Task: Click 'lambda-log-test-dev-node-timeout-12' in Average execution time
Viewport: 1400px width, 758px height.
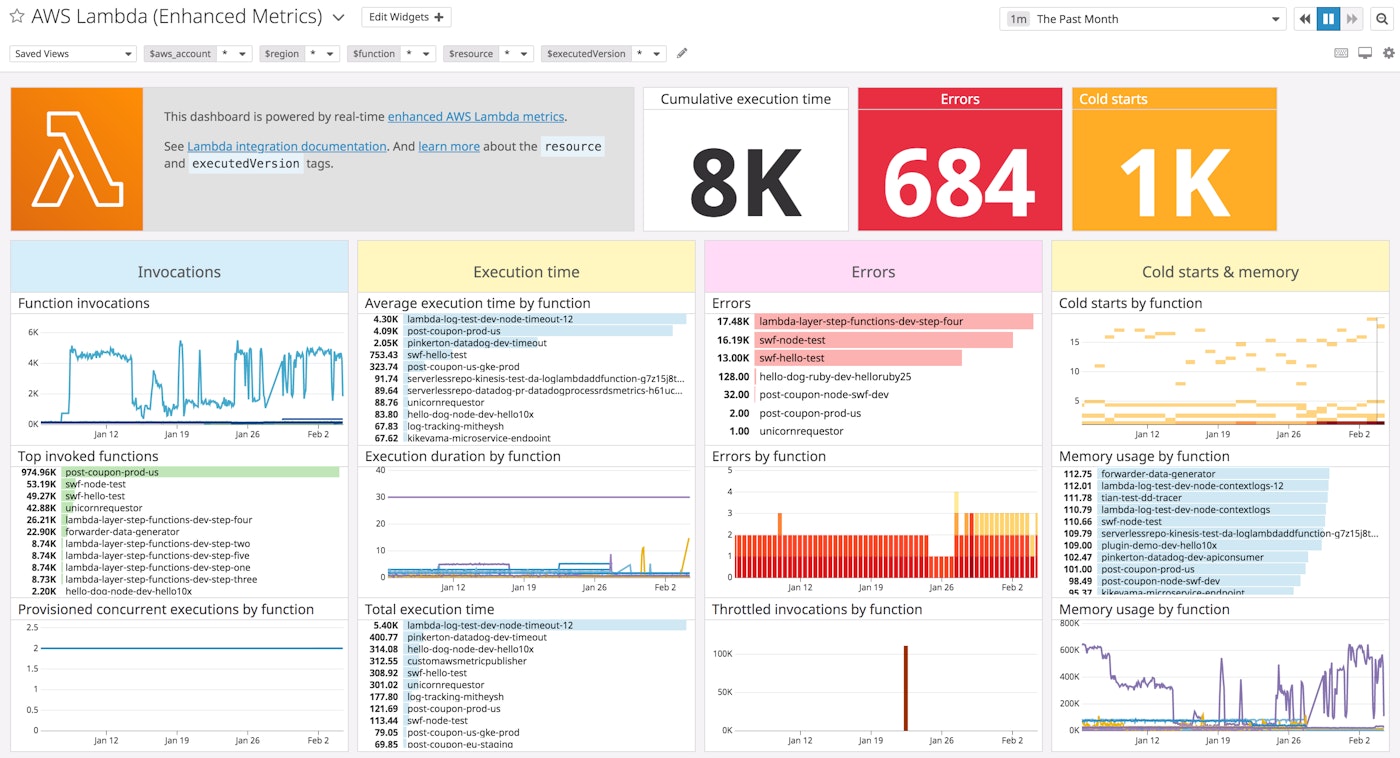Action: tap(490, 319)
